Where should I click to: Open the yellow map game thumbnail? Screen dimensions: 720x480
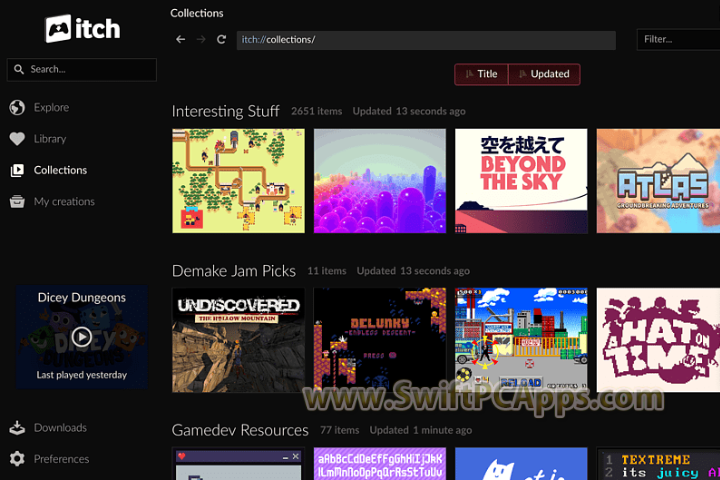pos(238,181)
